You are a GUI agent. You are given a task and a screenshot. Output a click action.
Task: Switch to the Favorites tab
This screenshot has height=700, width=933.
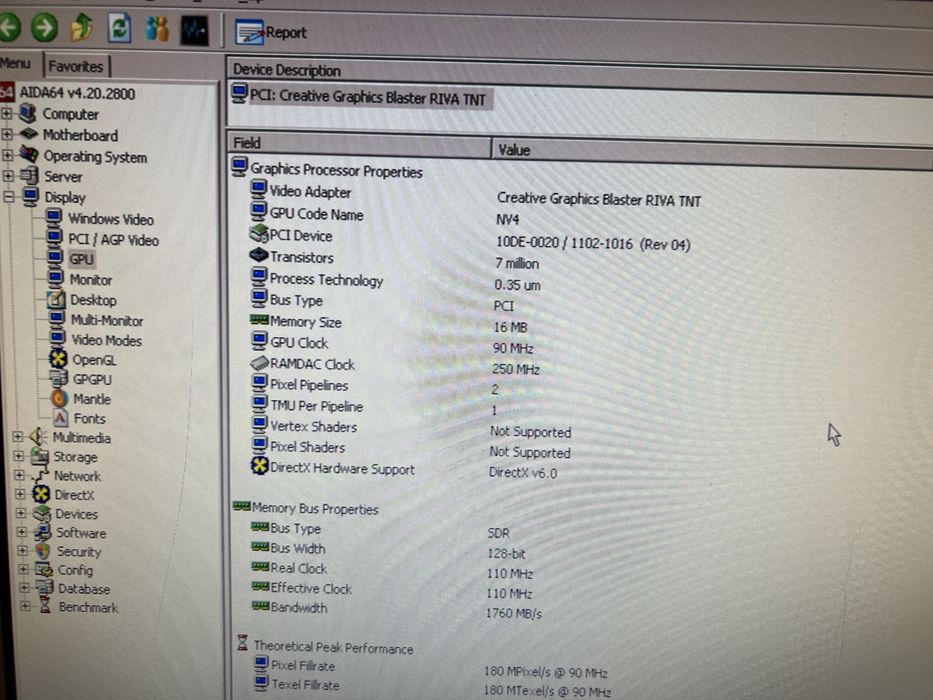click(76, 66)
